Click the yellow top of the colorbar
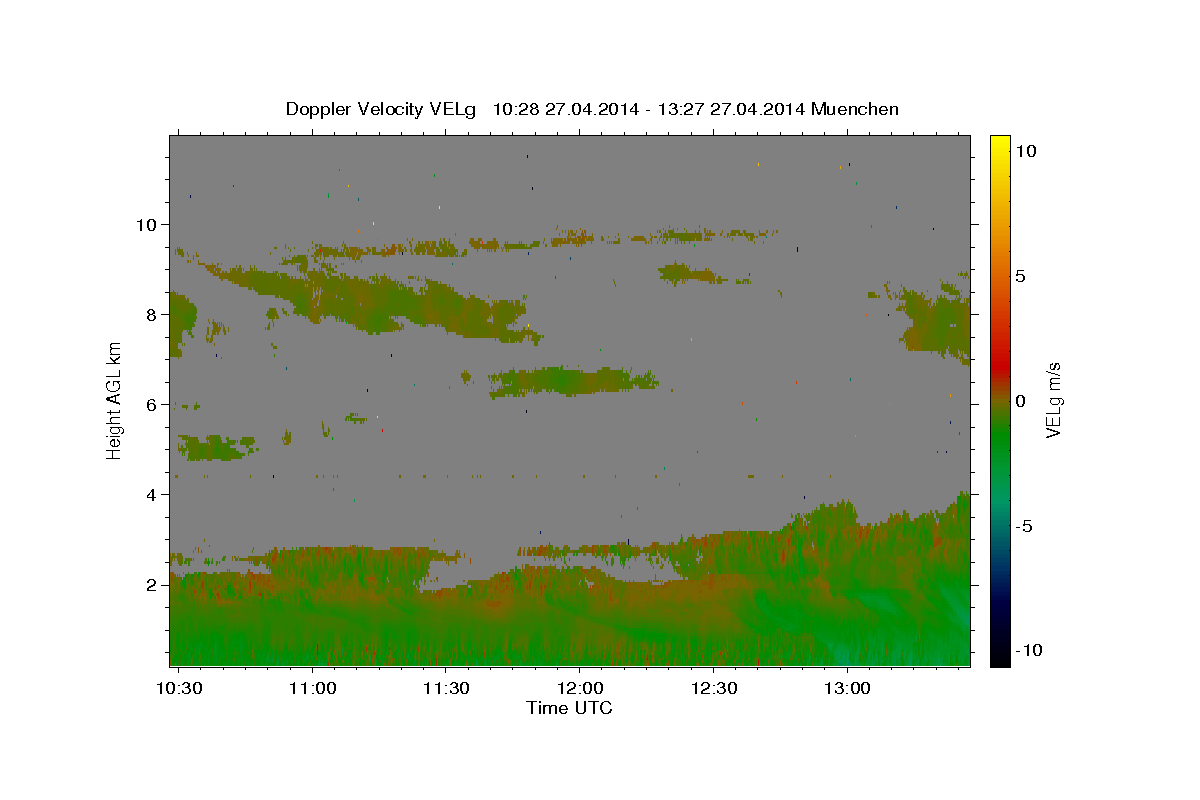 coord(1000,145)
